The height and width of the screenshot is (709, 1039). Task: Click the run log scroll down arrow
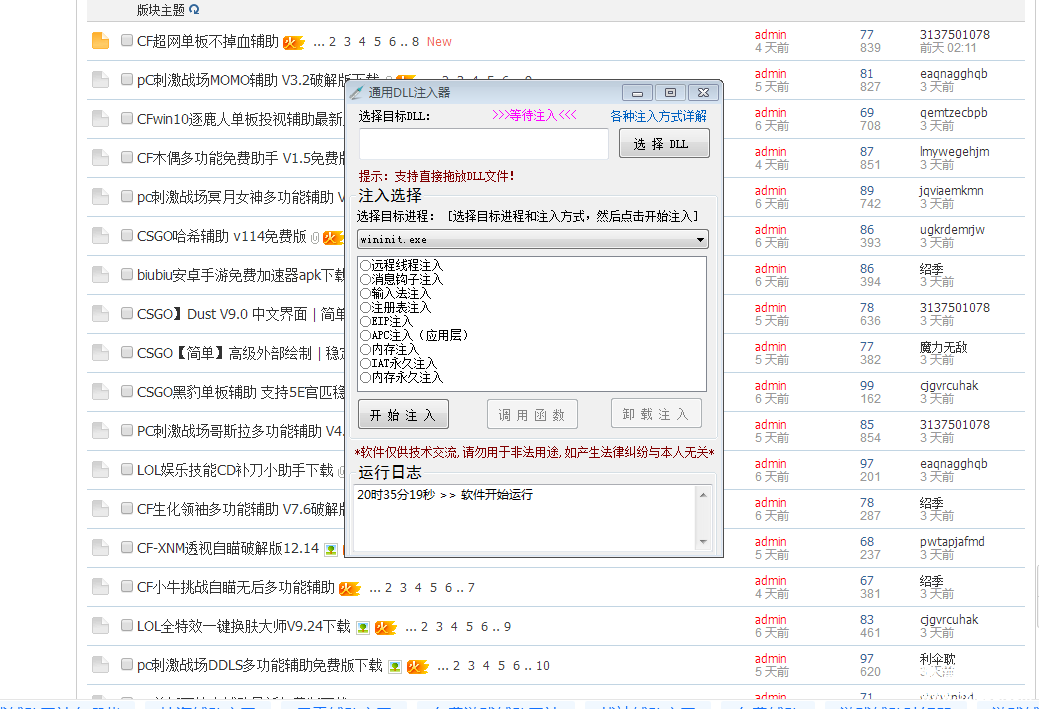coord(703,541)
